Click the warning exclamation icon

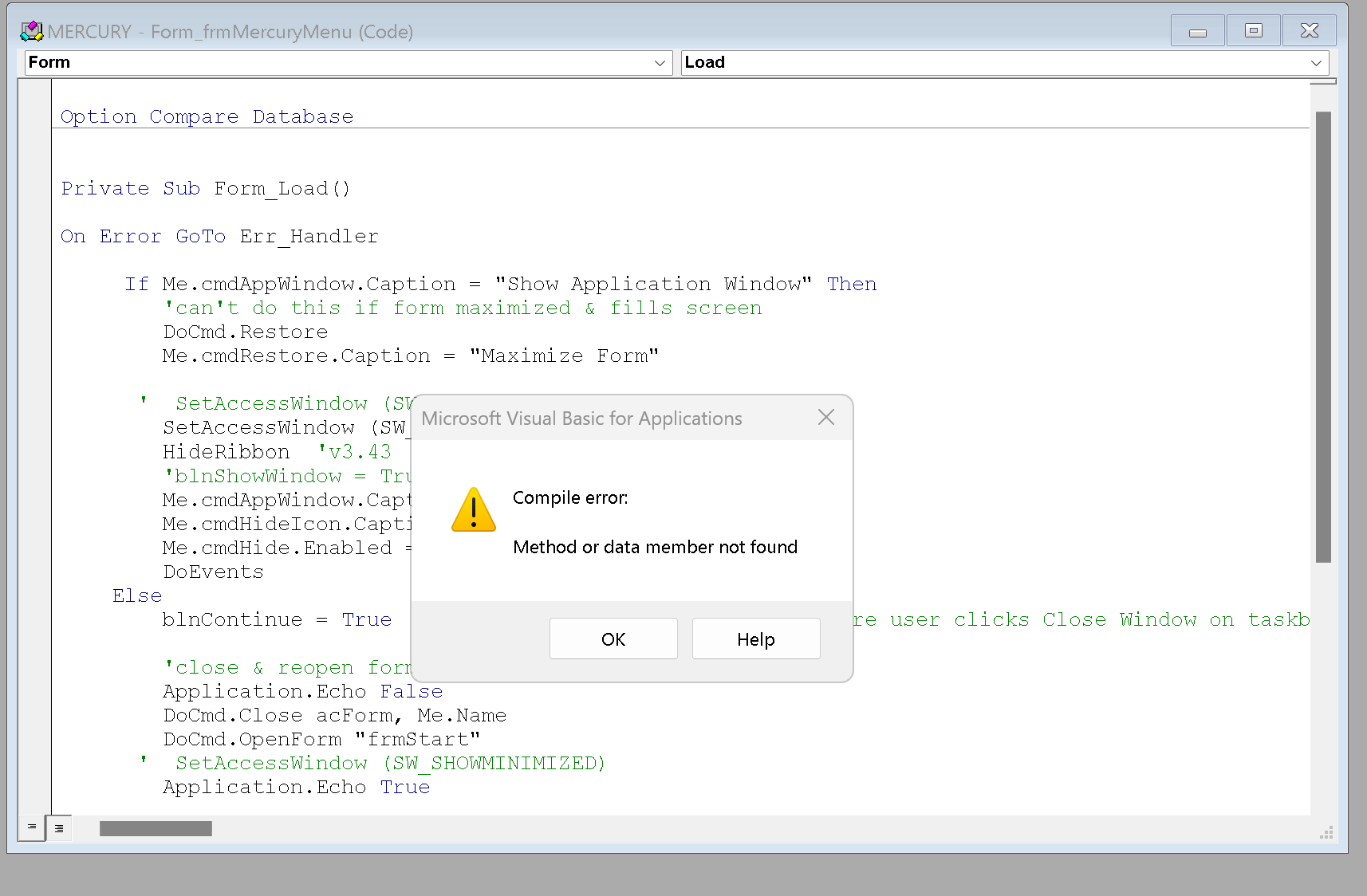tap(474, 510)
